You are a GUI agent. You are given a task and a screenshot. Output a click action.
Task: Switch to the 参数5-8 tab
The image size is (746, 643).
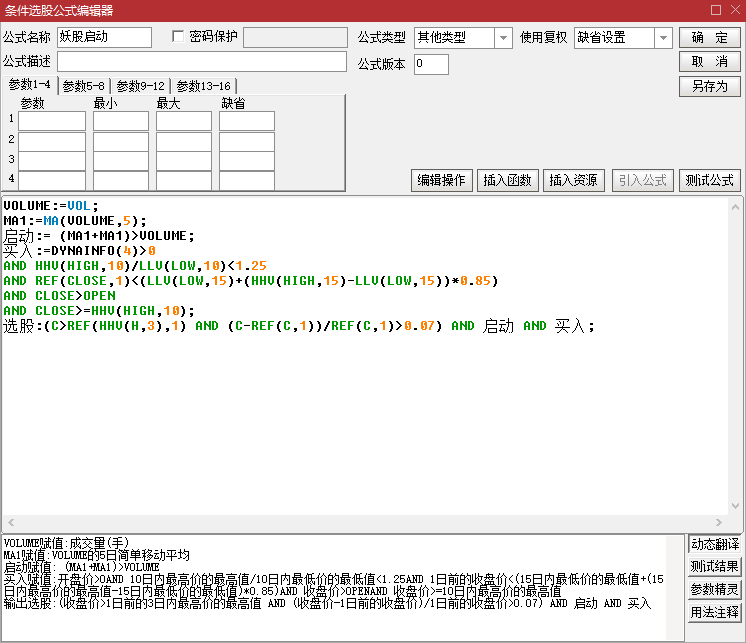[83, 86]
